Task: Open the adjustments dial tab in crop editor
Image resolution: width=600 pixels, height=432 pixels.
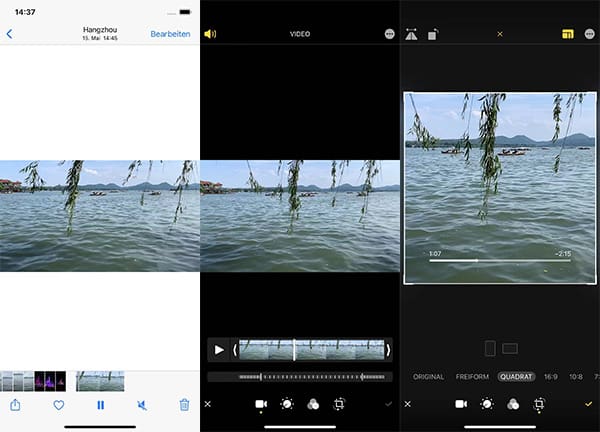Action: (487, 404)
